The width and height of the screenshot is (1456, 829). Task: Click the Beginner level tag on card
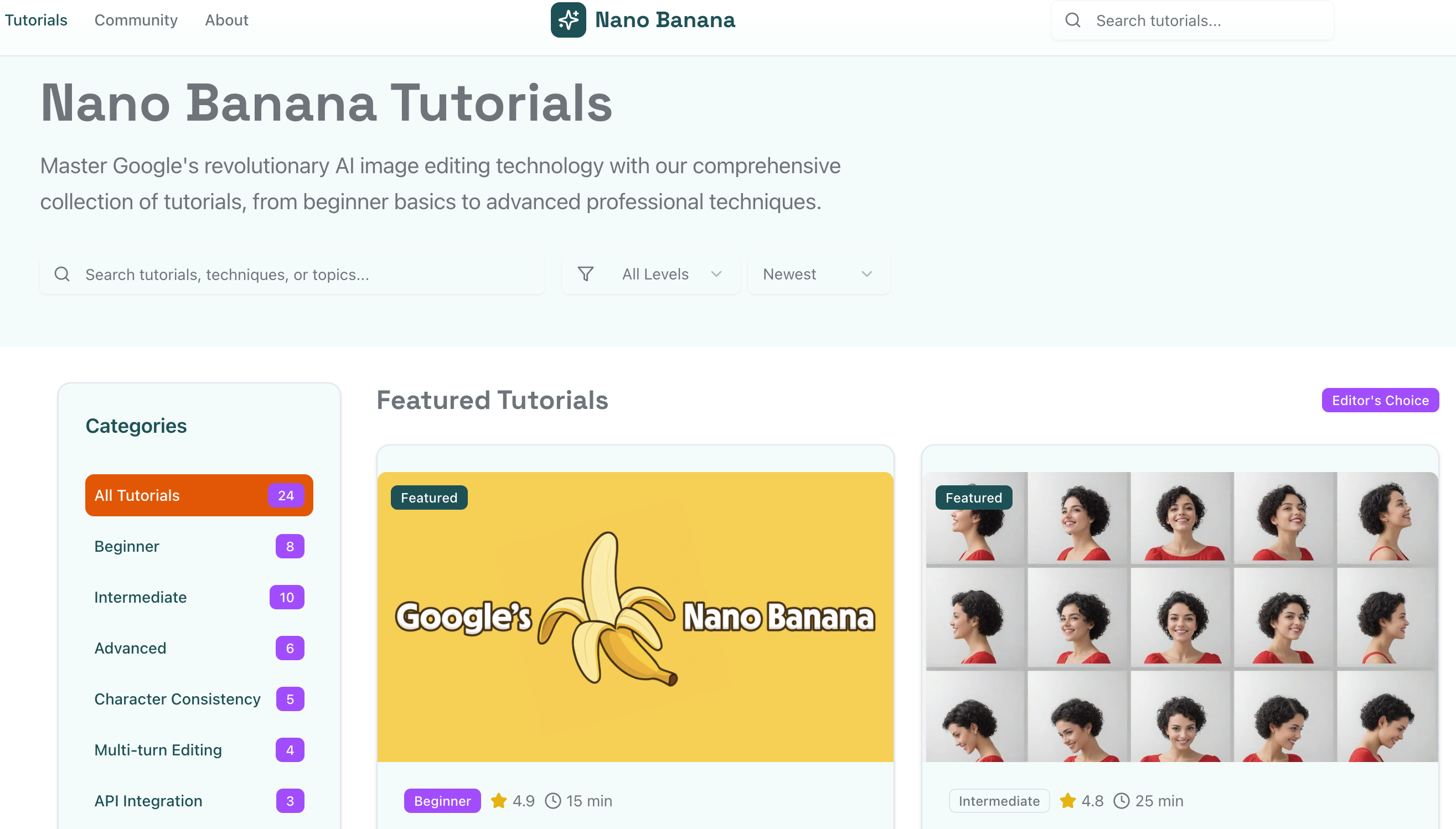click(442, 801)
